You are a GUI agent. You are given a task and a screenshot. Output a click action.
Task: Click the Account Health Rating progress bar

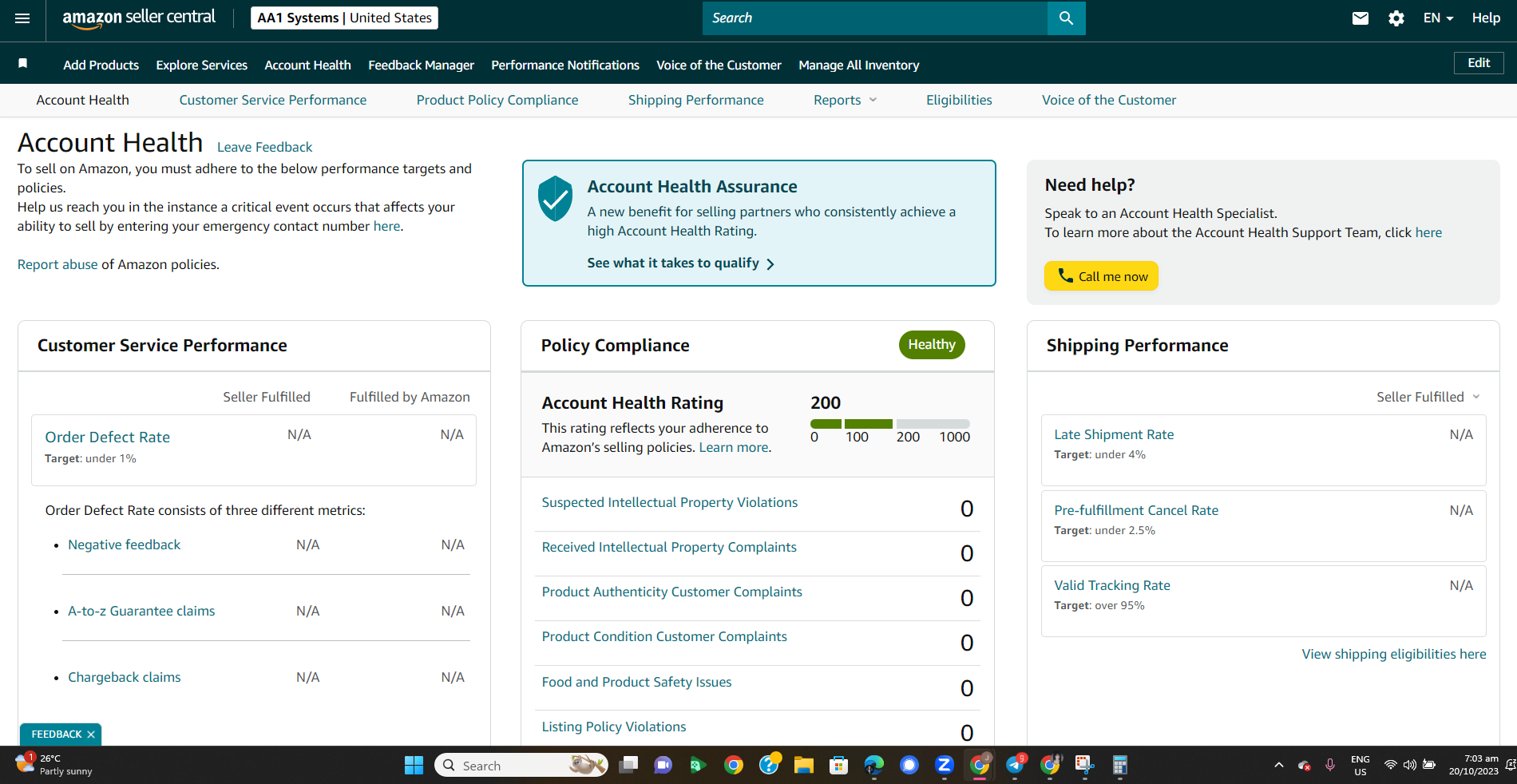point(890,424)
